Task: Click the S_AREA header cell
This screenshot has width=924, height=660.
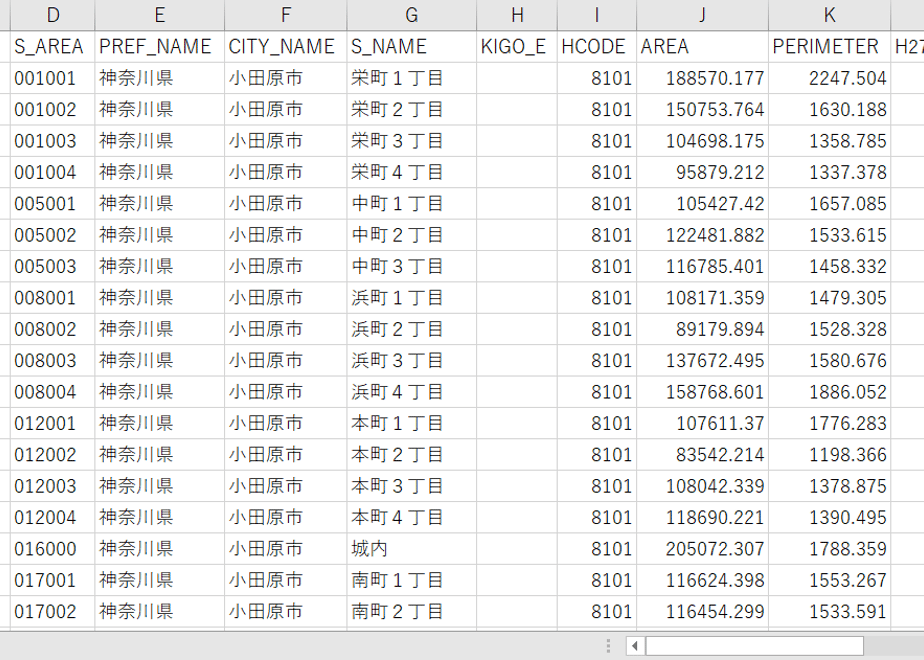Action: 52,47
